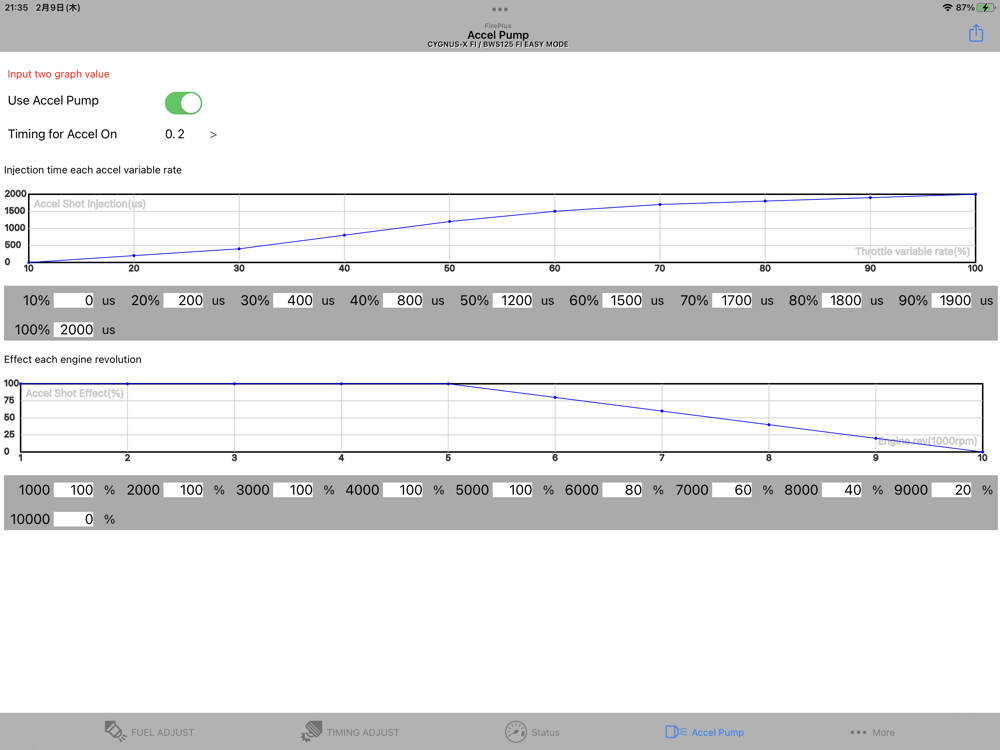The width and height of the screenshot is (1000, 750).
Task: Edit the 7000 rpm effect field
Action: [x=732, y=490]
